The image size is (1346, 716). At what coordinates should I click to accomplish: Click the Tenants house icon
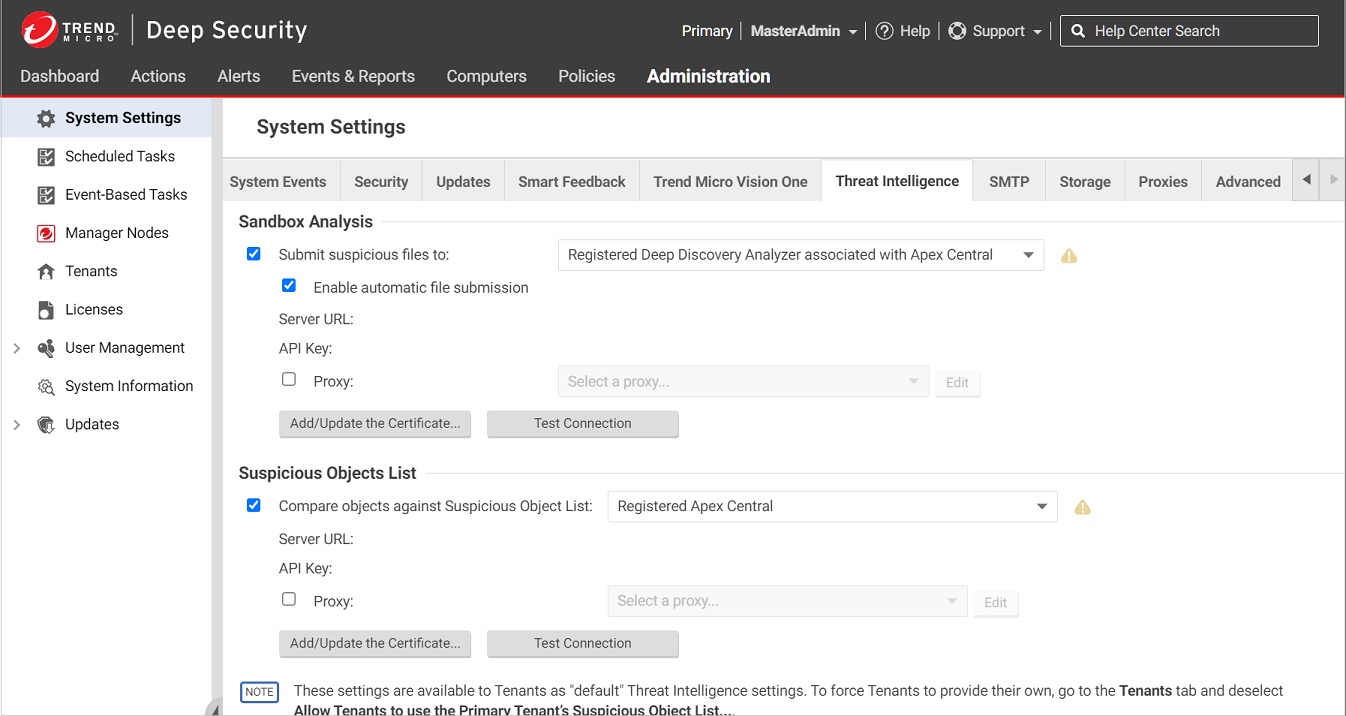pyautogui.click(x=46, y=272)
